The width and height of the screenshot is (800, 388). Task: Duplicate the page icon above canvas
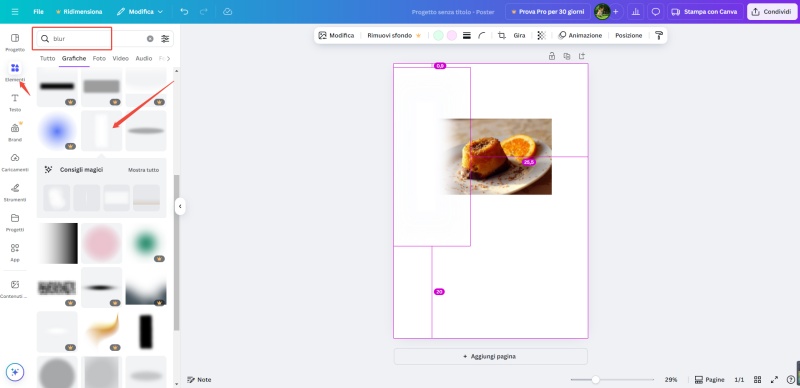click(x=566, y=56)
